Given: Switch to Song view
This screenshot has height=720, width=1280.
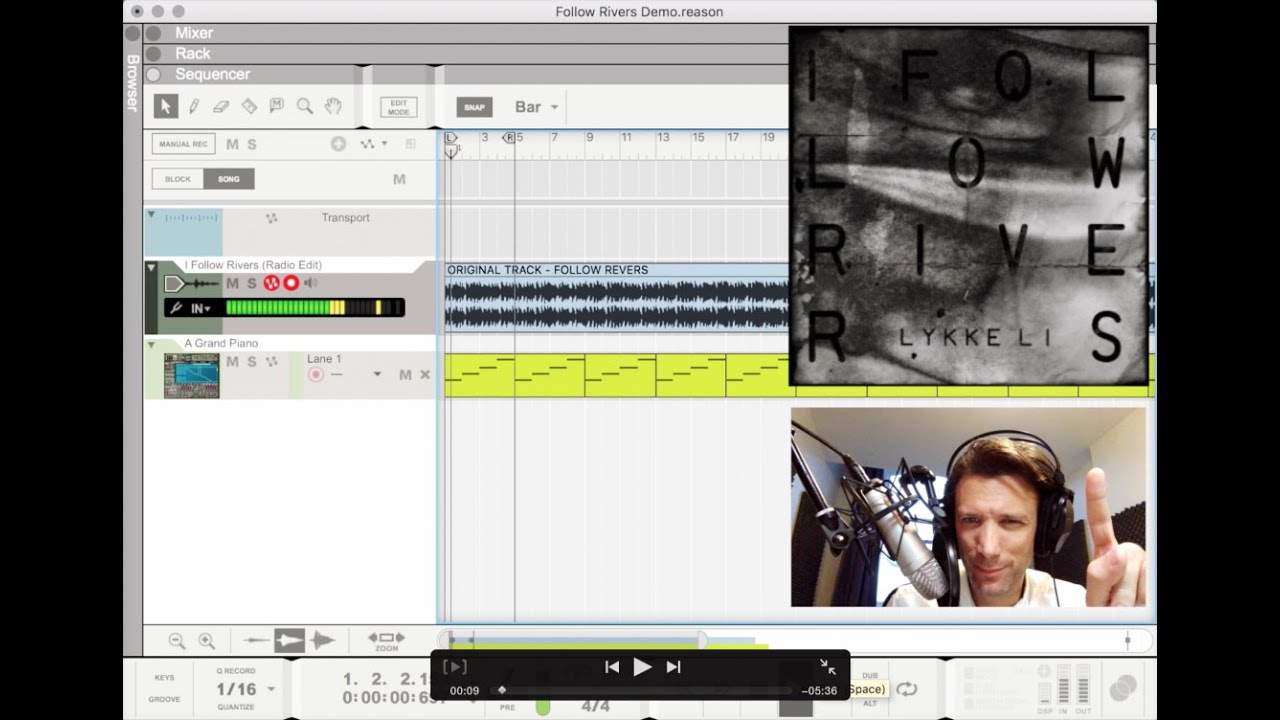Looking at the screenshot, I should (229, 179).
